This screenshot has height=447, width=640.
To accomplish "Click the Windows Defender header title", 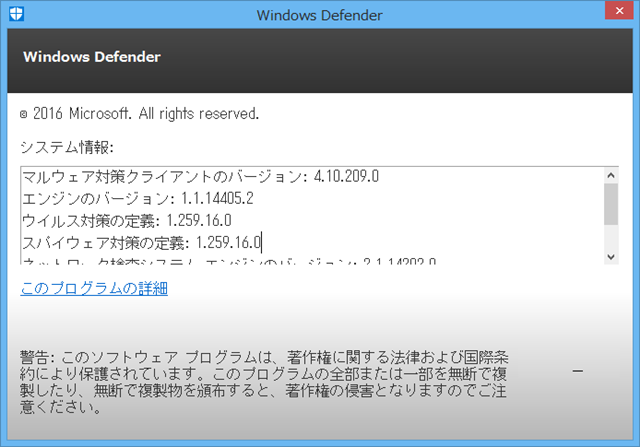I will pyautogui.click(x=92, y=57).
